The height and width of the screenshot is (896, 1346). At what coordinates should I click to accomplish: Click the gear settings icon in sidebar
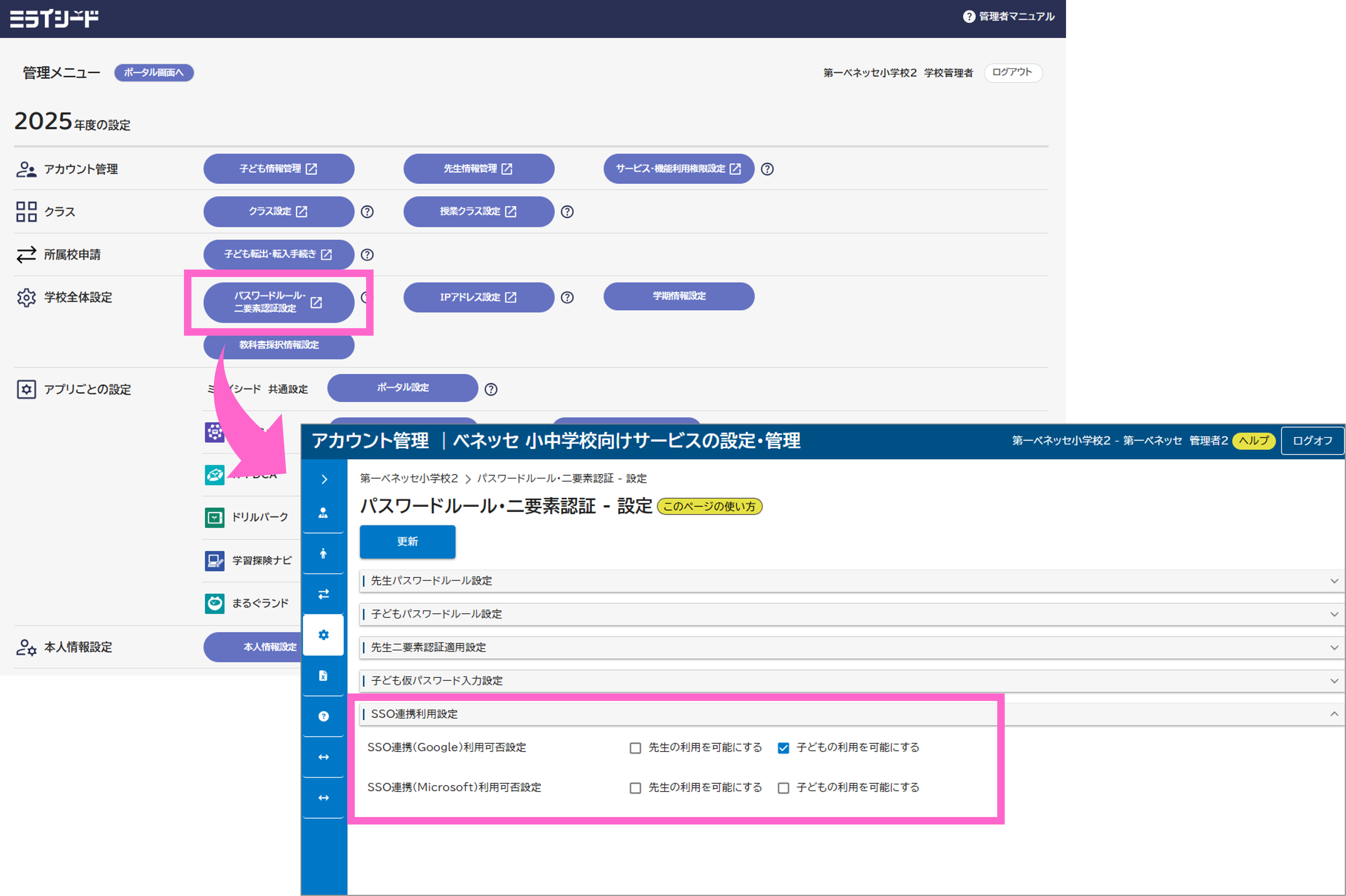[x=323, y=635]
